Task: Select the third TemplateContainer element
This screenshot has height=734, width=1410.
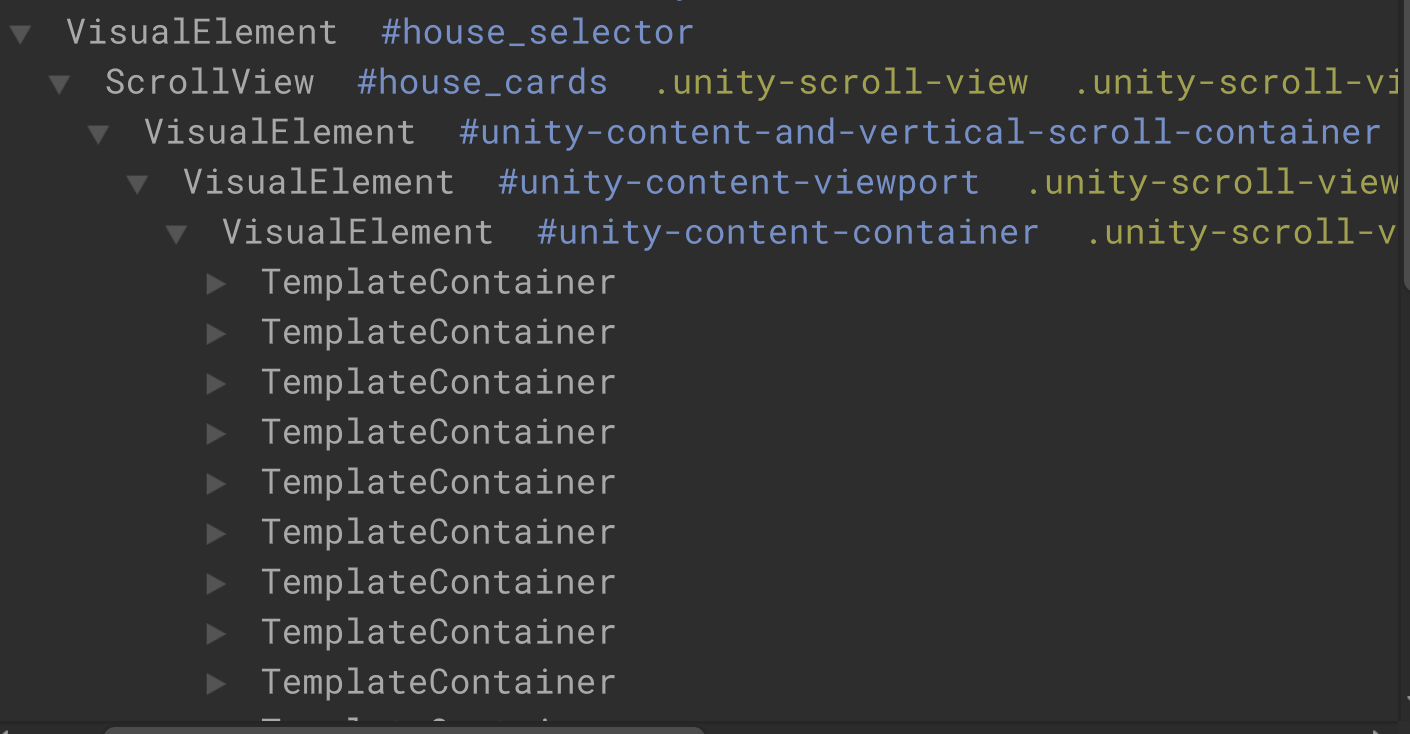Action: [x=437, y=383]
